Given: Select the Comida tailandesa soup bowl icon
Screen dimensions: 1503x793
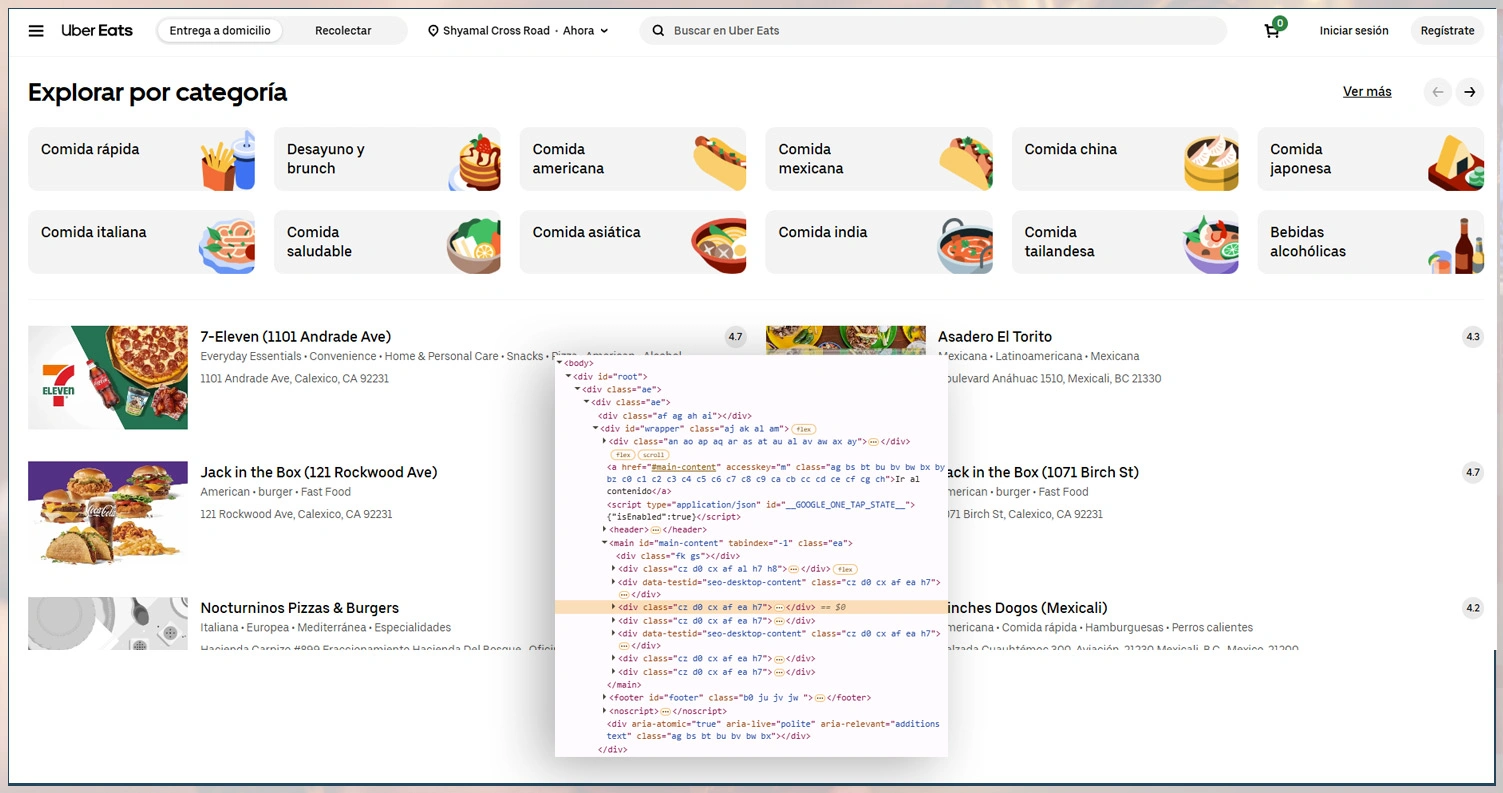Looking at the screenshot, I should (x=1211, y=246).
